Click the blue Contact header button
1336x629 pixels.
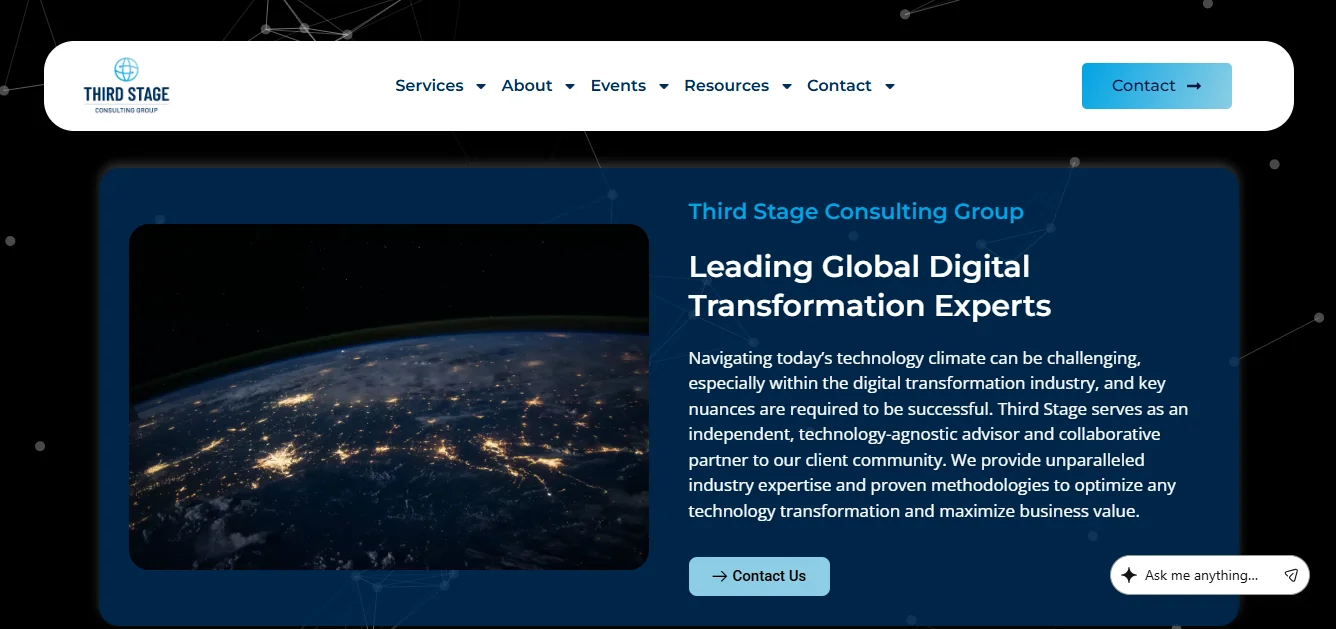pos(1157,86)
